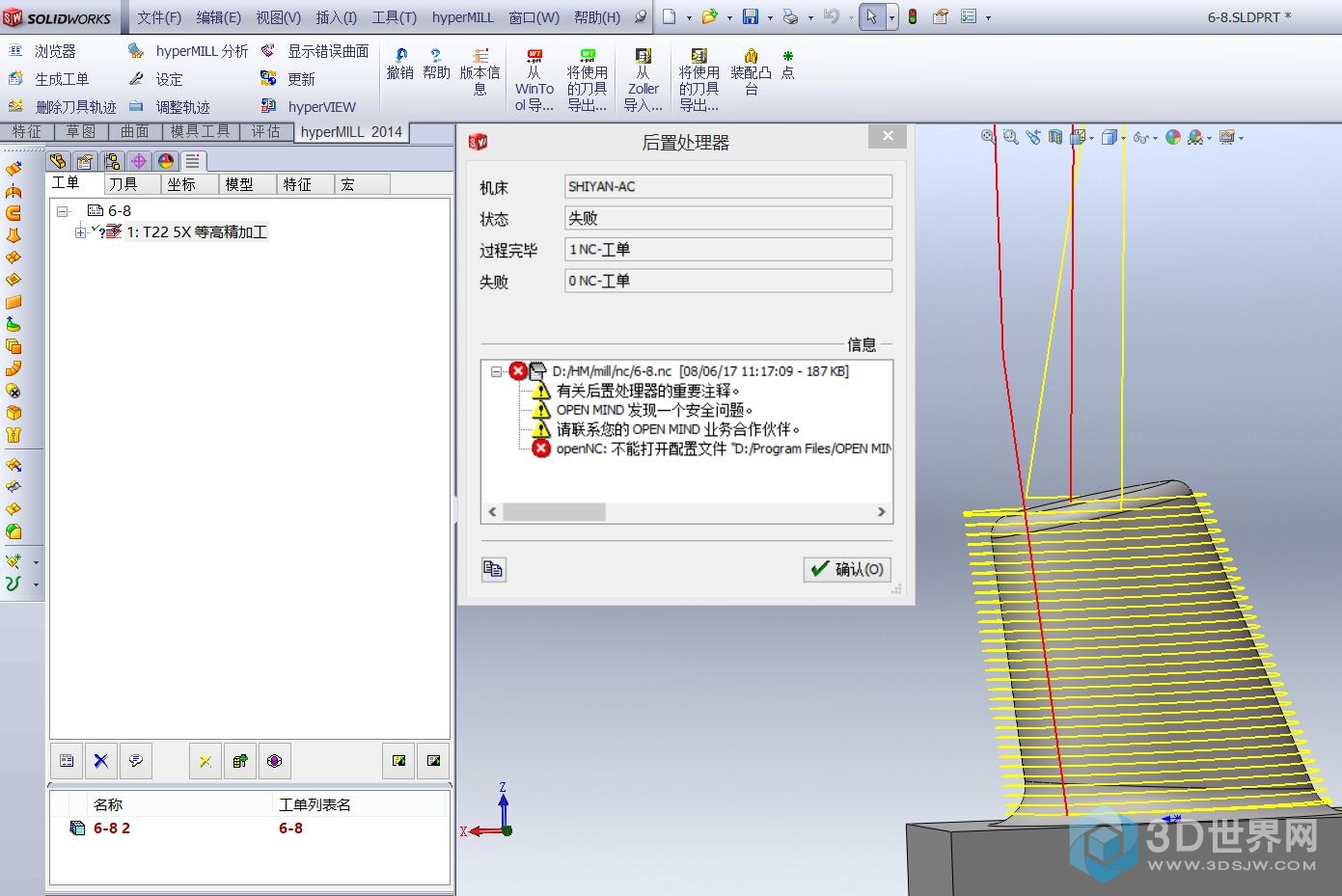1342x896 pixels.
Task: Click the Select cursor tool
Action: (871, 16)
